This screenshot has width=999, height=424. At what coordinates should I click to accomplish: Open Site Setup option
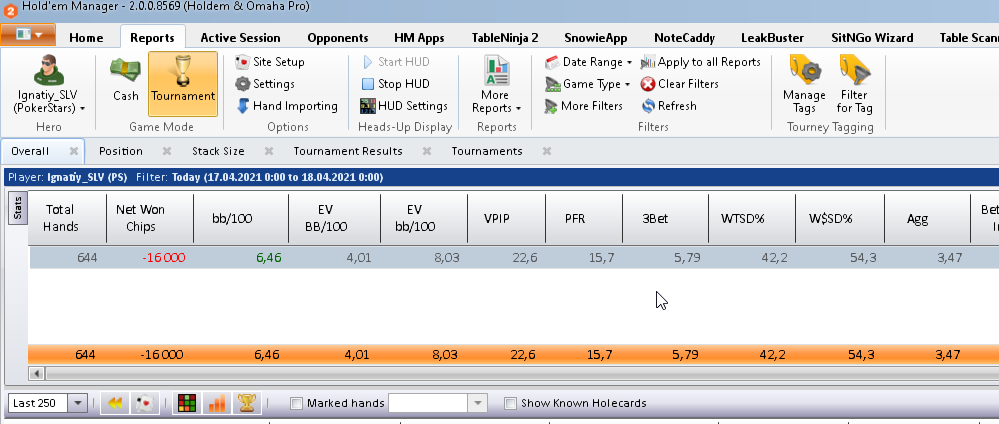[270, 62]
